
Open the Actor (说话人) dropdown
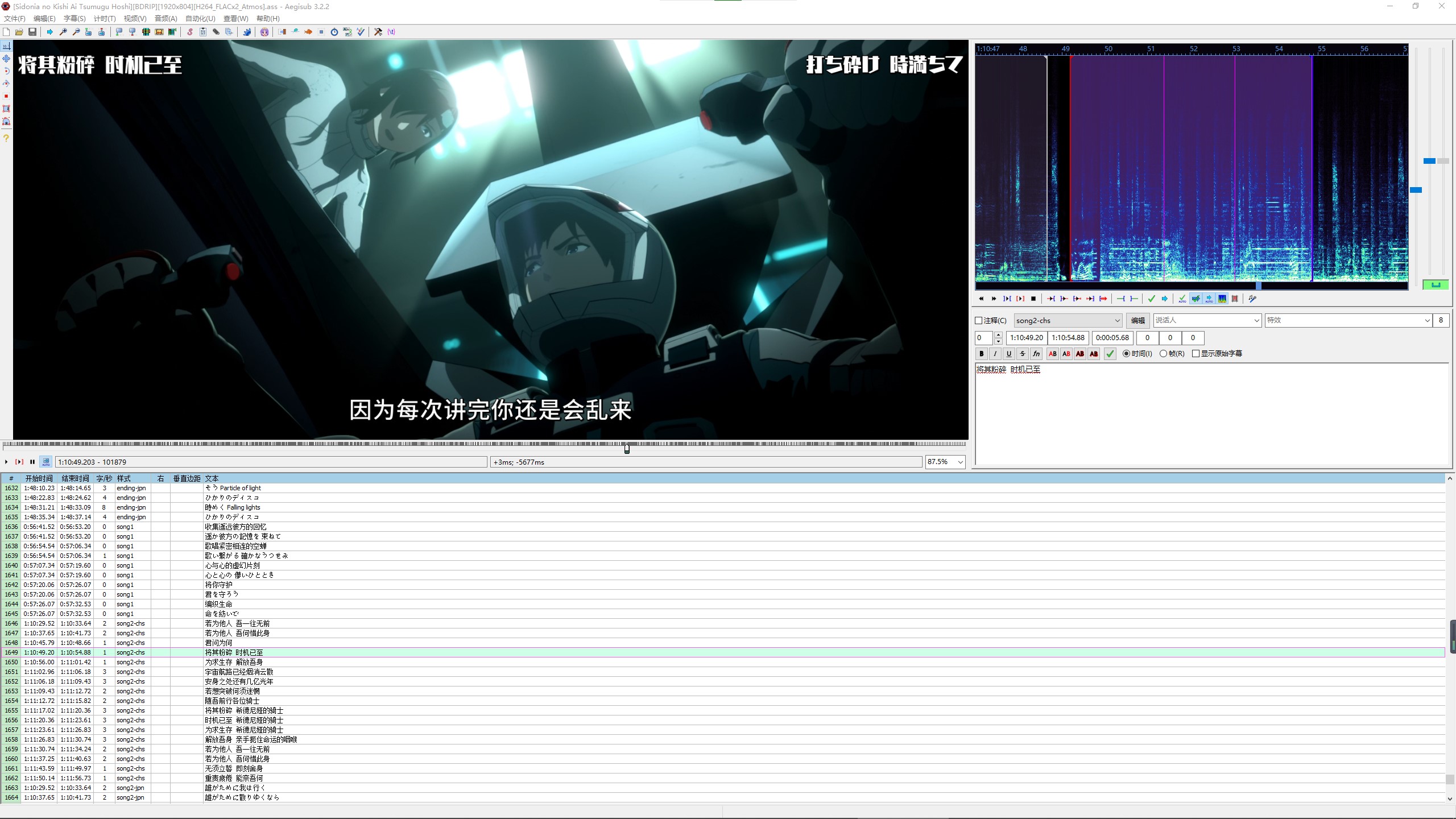[1207, 321]
